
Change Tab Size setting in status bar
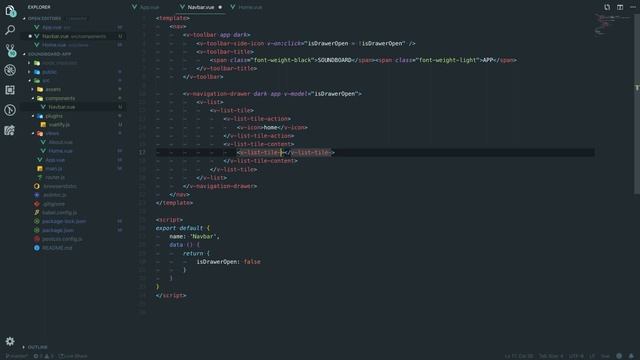(x=551, y=356)
